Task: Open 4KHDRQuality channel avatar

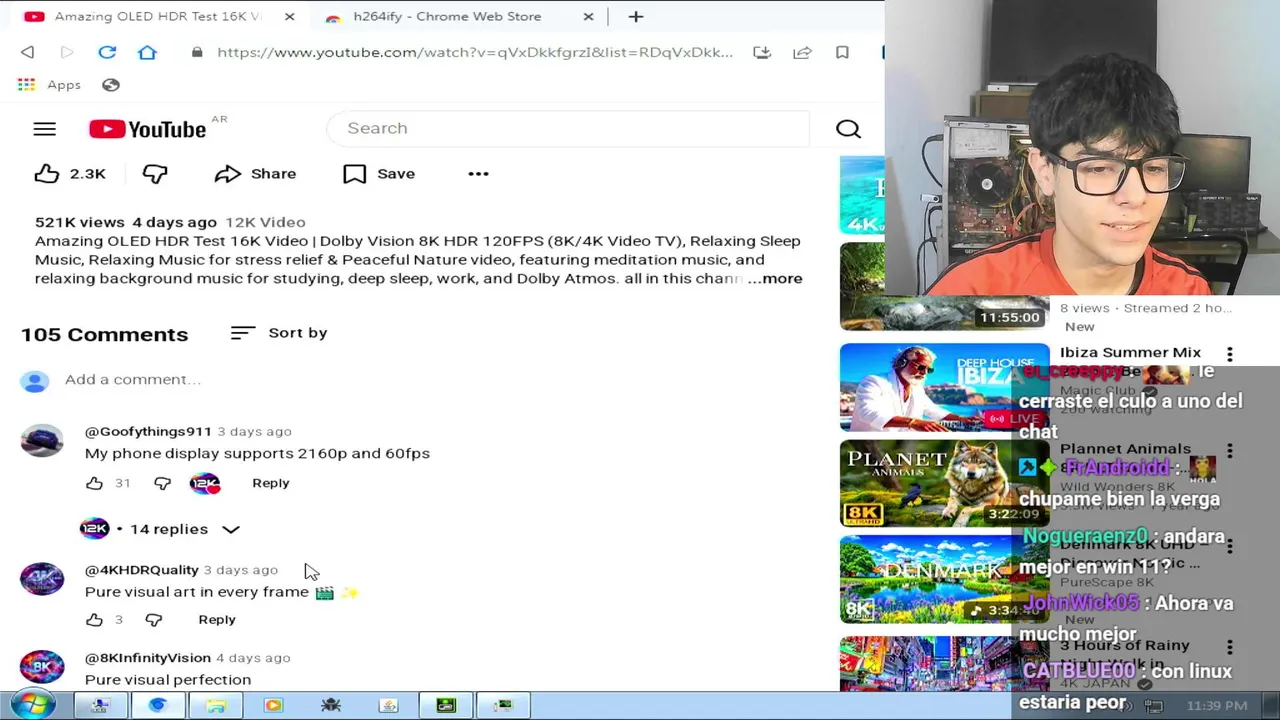Action: [x=42, y=579]
